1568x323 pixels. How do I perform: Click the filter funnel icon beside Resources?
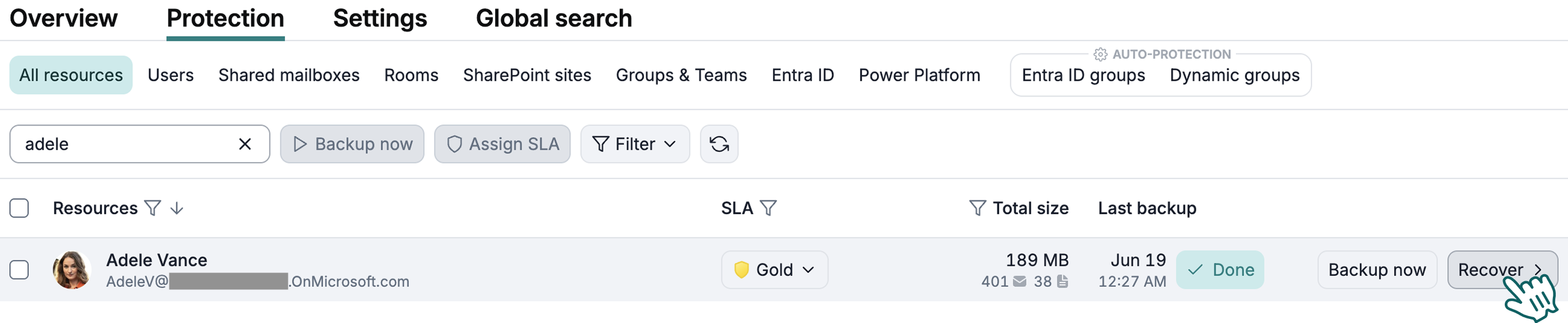coord(153,209)
